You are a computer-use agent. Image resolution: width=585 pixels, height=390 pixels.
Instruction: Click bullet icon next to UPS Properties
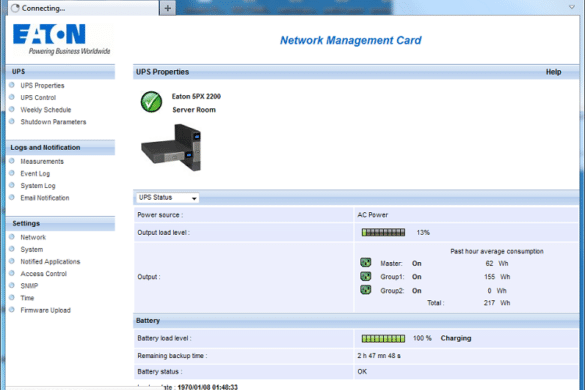point(12,85)
